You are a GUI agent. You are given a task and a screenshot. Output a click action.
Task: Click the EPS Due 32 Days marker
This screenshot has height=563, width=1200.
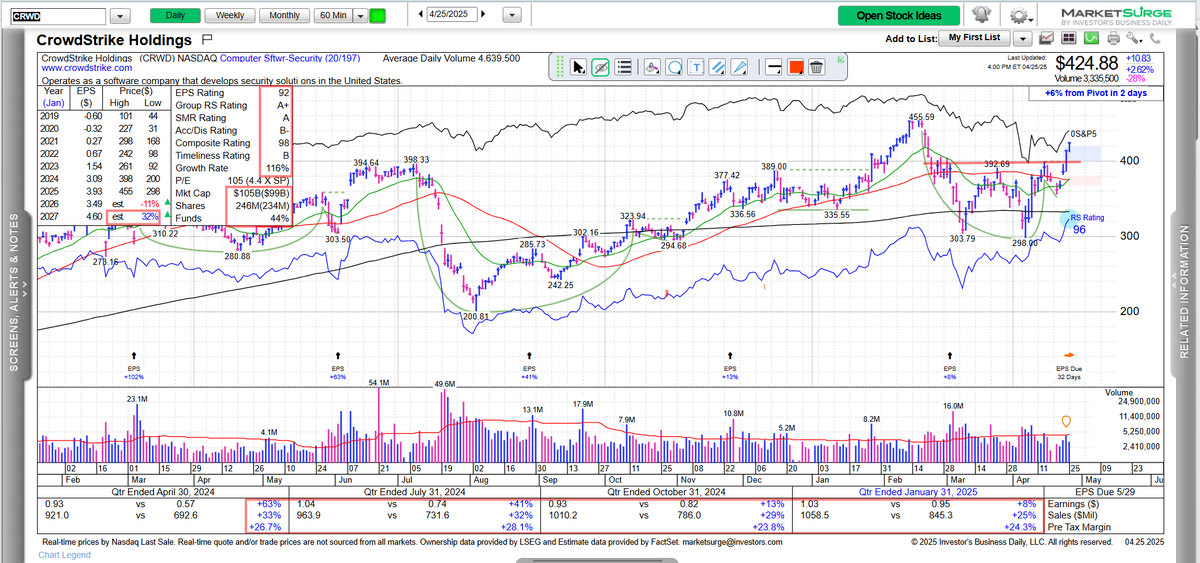tap(1069, 367)
